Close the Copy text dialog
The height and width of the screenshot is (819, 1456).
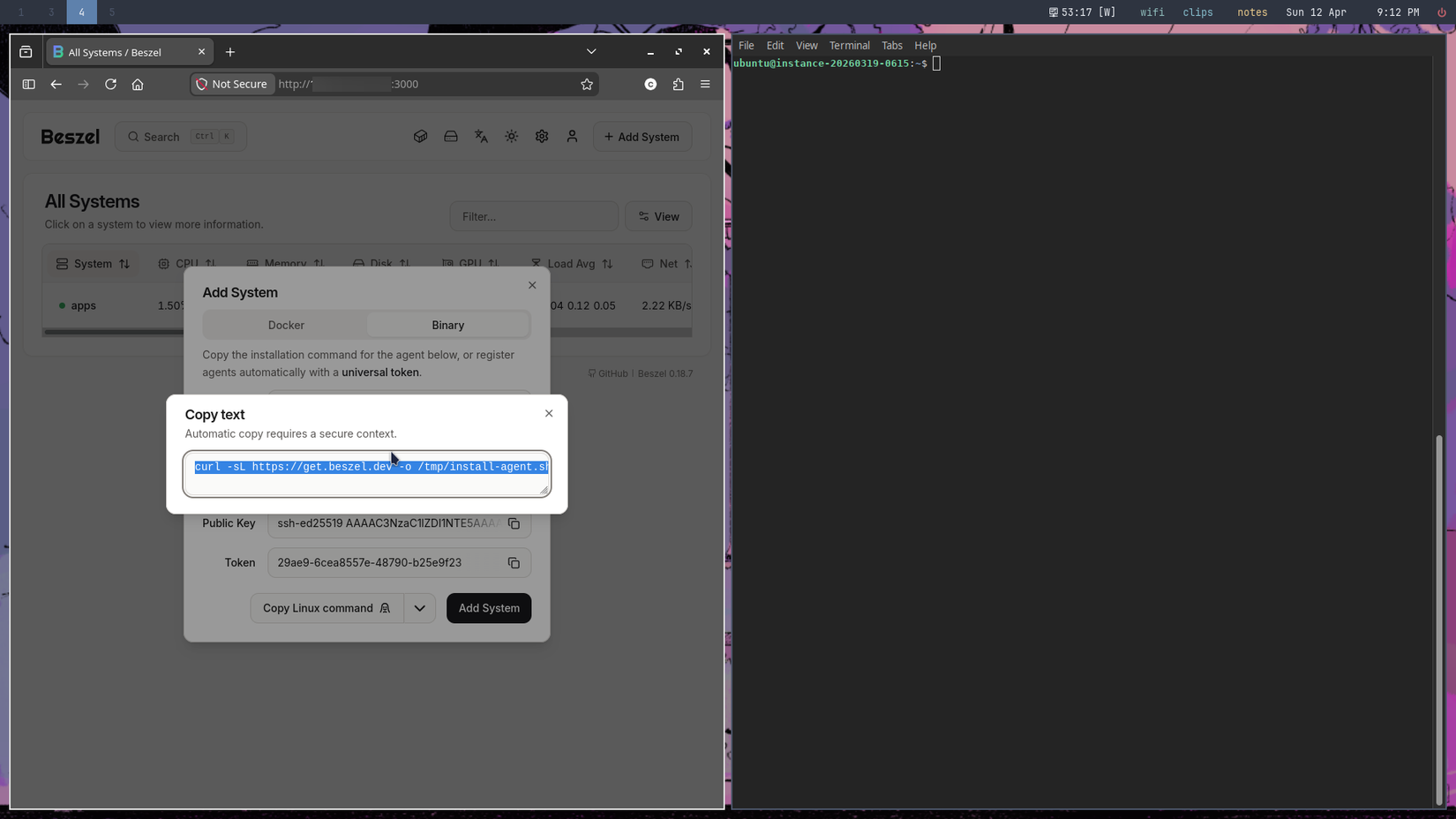click(x=549, y=413)
